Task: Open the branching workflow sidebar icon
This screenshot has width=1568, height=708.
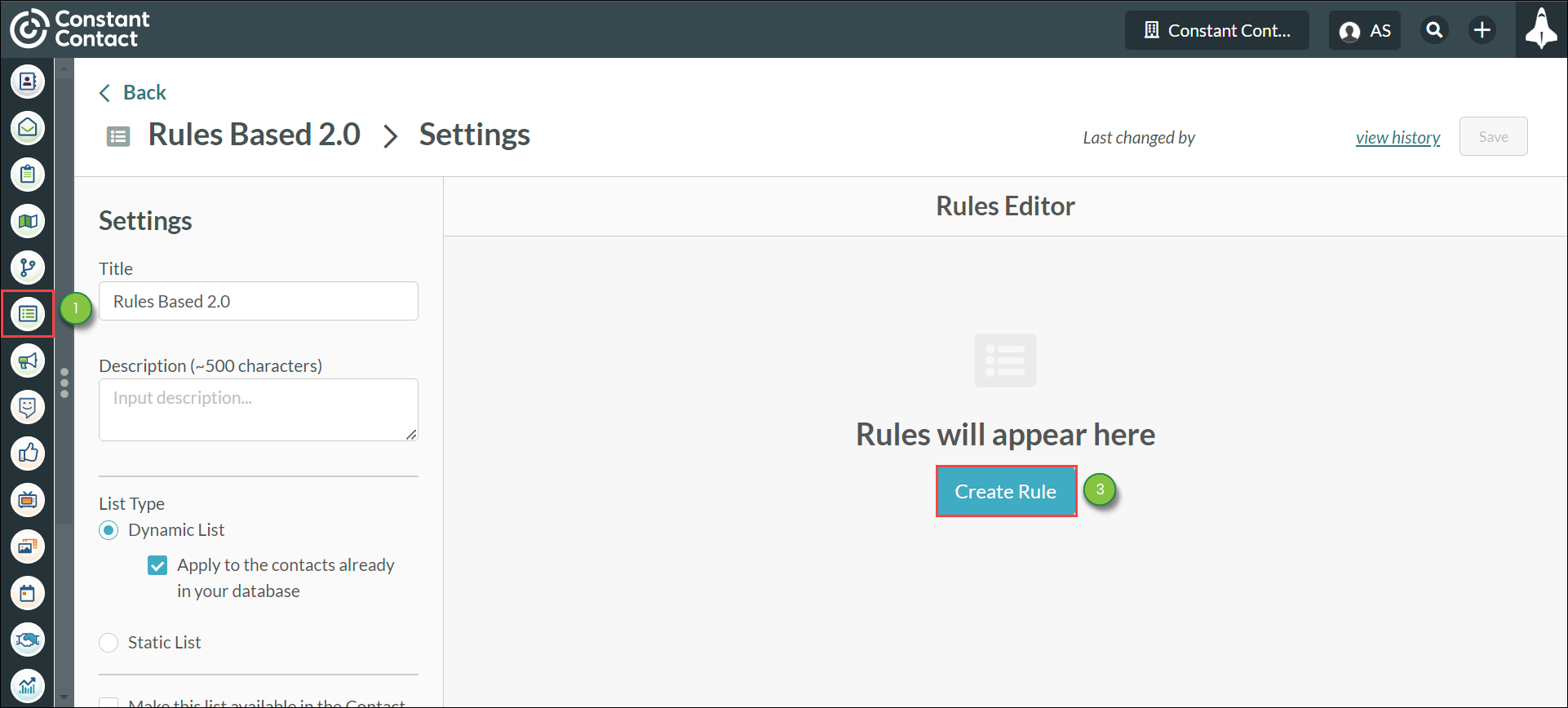Action: click(28, 268)
